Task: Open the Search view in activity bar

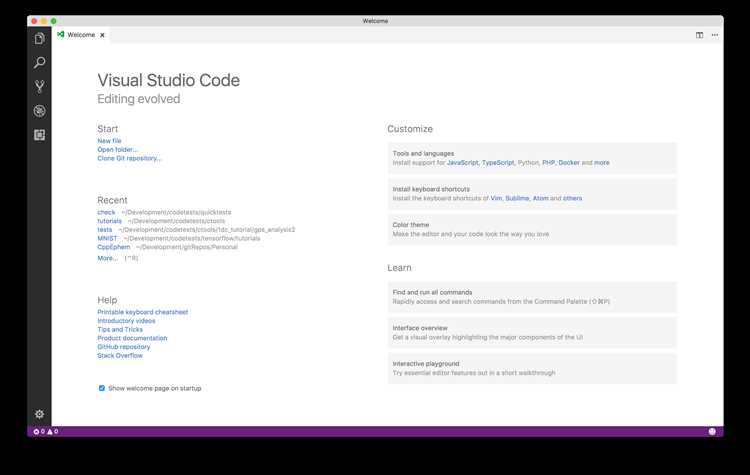Action: [x=40, y=62]
